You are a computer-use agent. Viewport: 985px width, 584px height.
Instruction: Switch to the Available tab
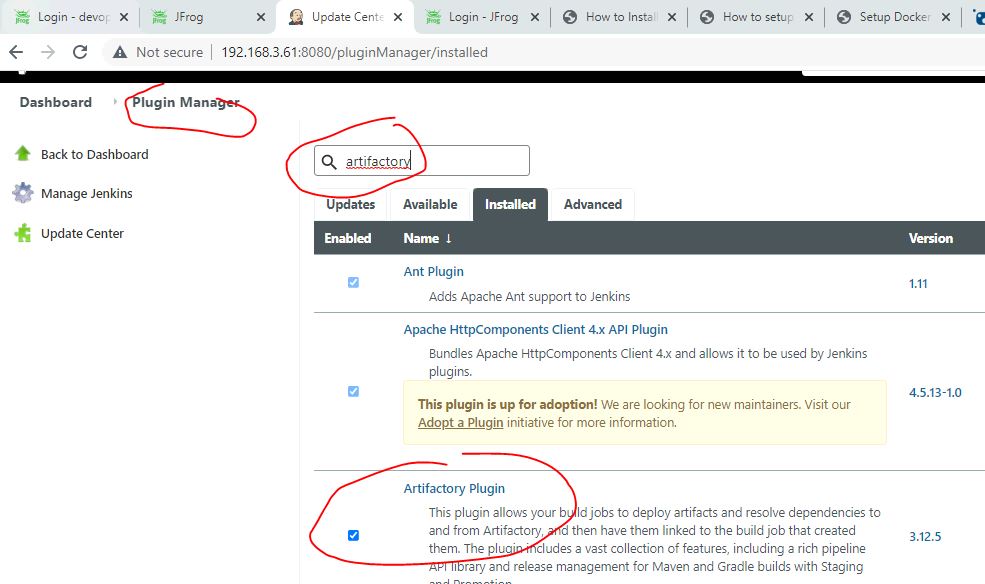click(430, 204)
